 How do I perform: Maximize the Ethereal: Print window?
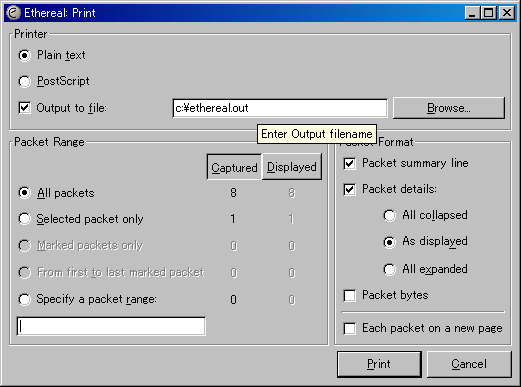point(489,13)
